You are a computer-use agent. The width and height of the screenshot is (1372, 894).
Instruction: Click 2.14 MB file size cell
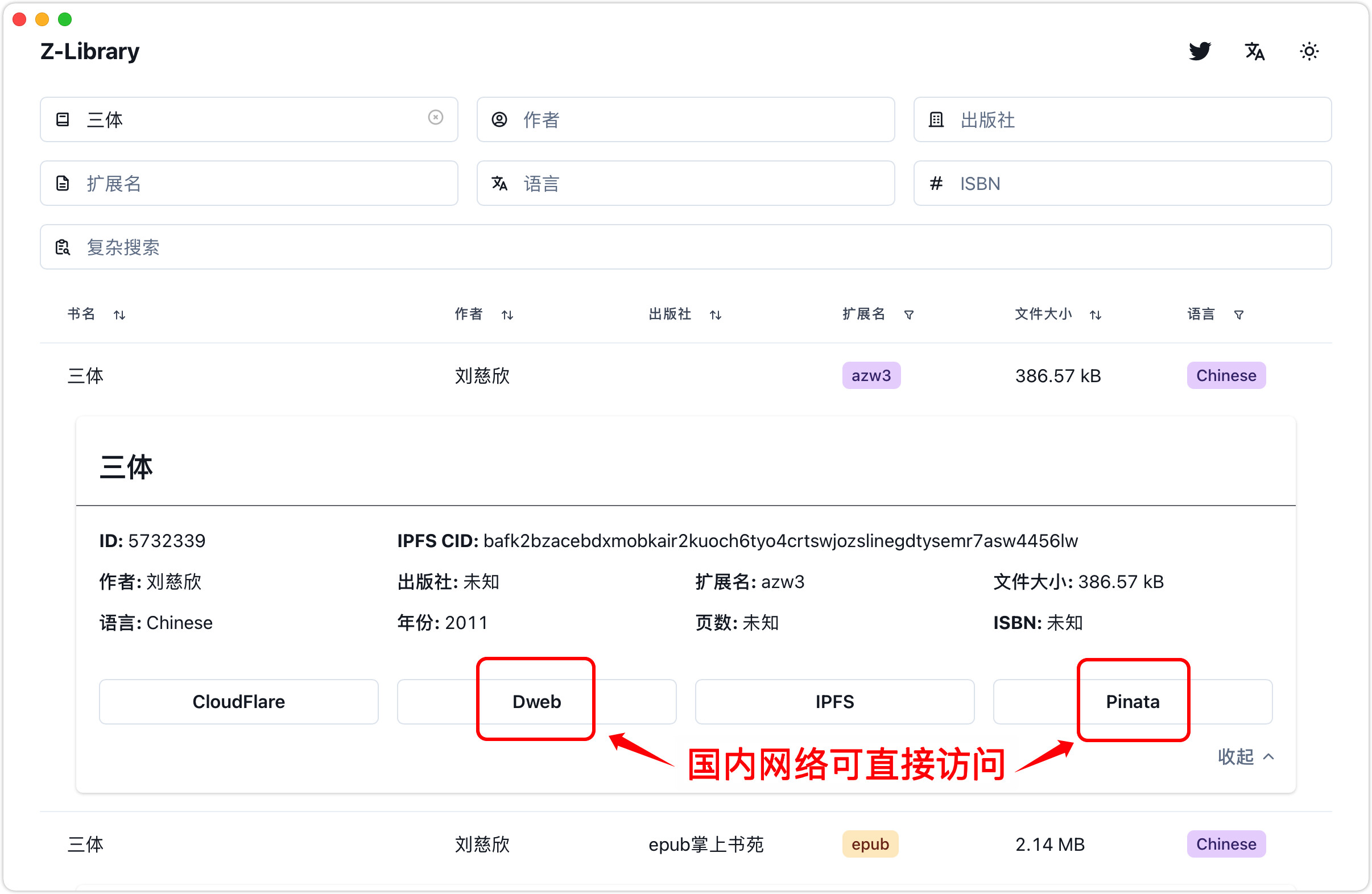(x=1049, y=845)
